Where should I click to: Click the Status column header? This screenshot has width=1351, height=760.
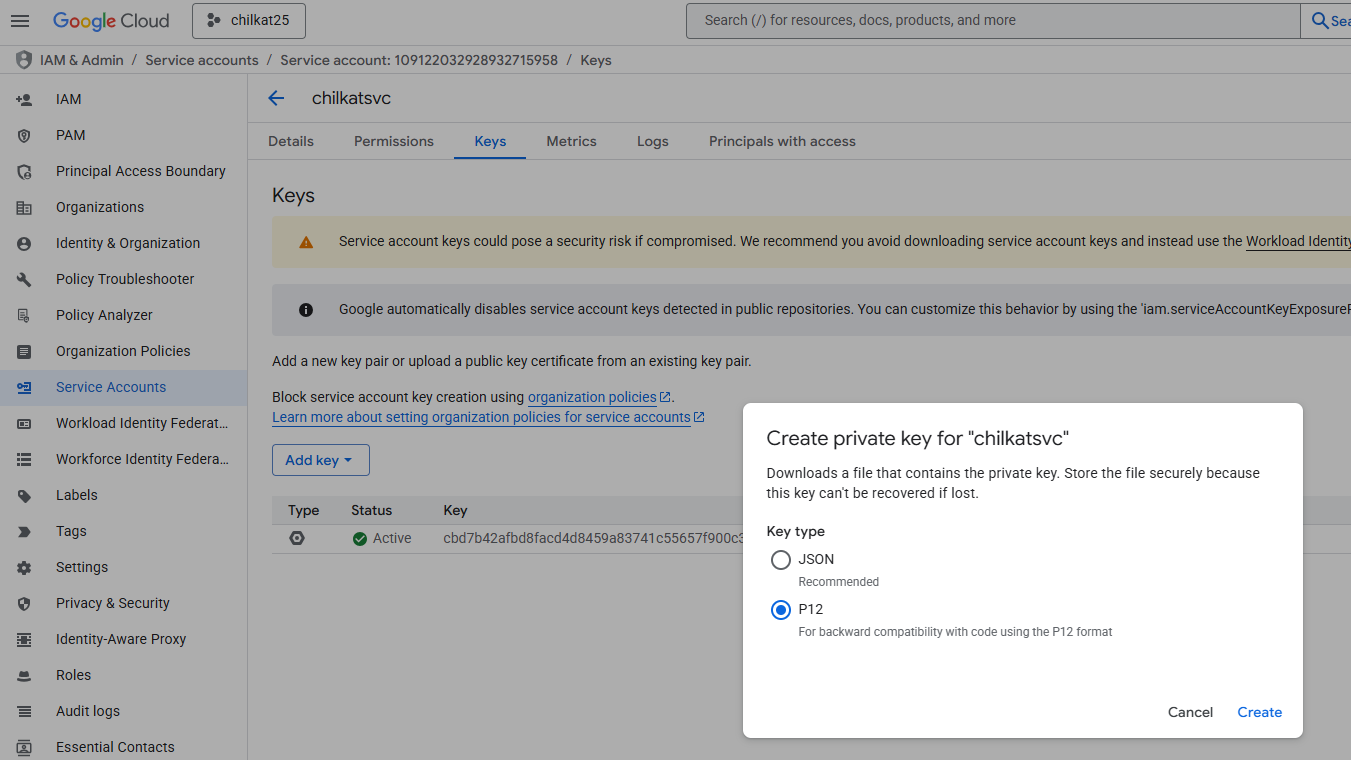point(372,510)
